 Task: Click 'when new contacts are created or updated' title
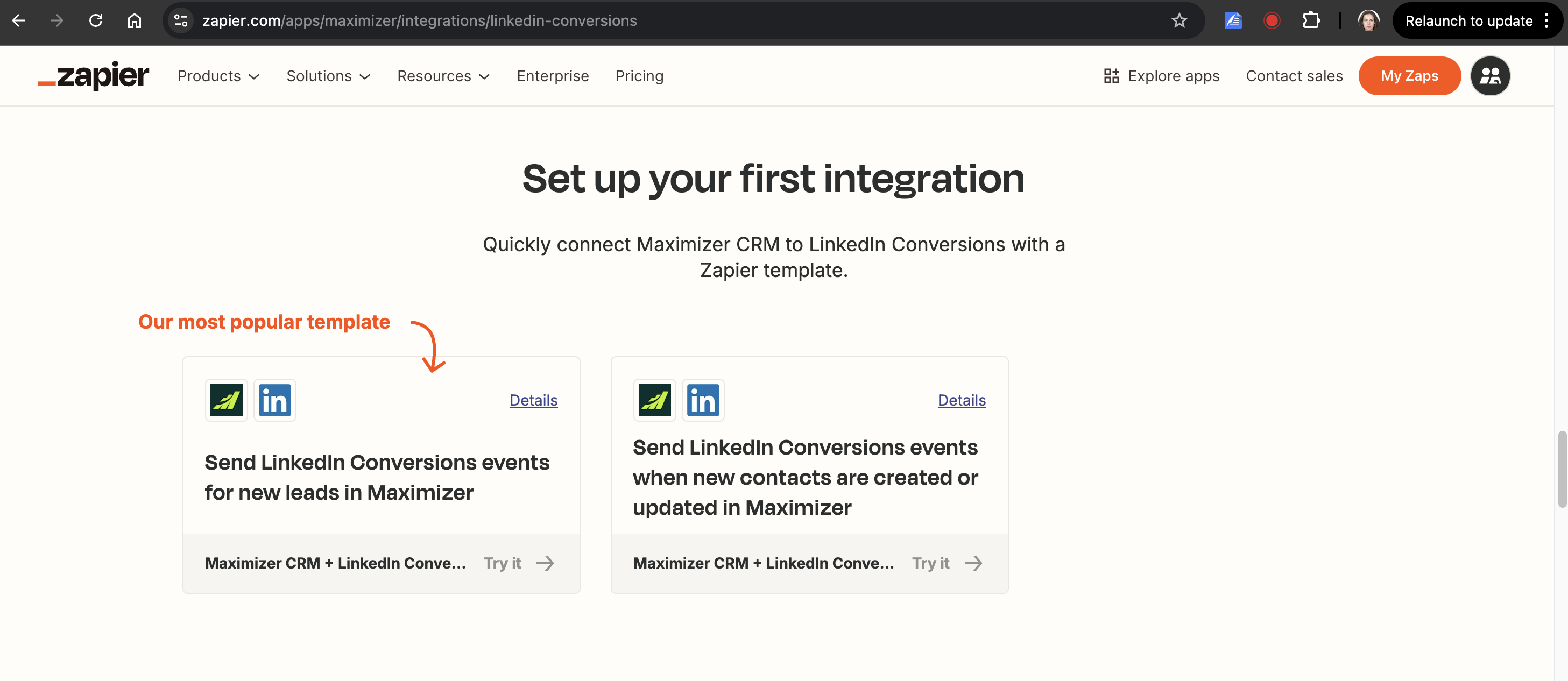click(x=806, y=477)
